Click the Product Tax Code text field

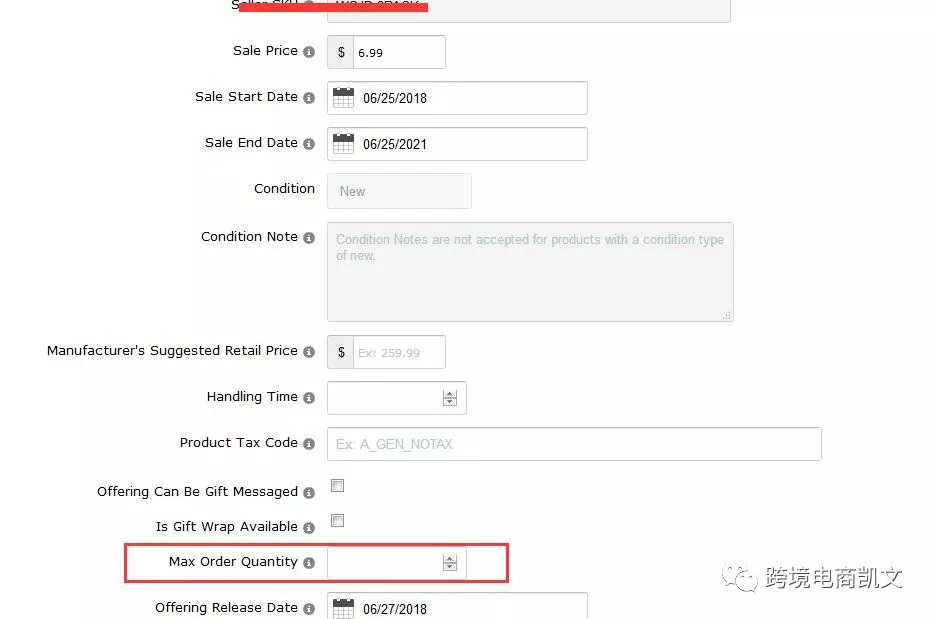[x=575, y=444]
